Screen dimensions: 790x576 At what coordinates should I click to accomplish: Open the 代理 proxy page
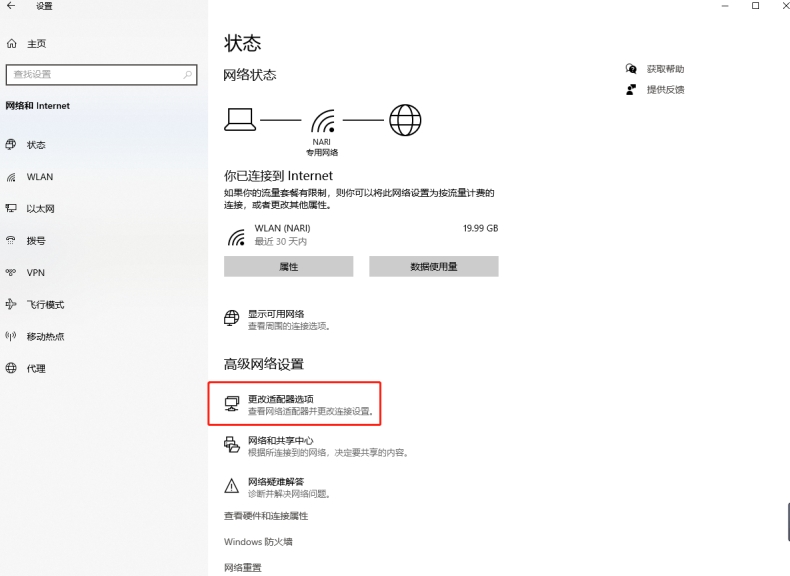[x=36, y=368]
